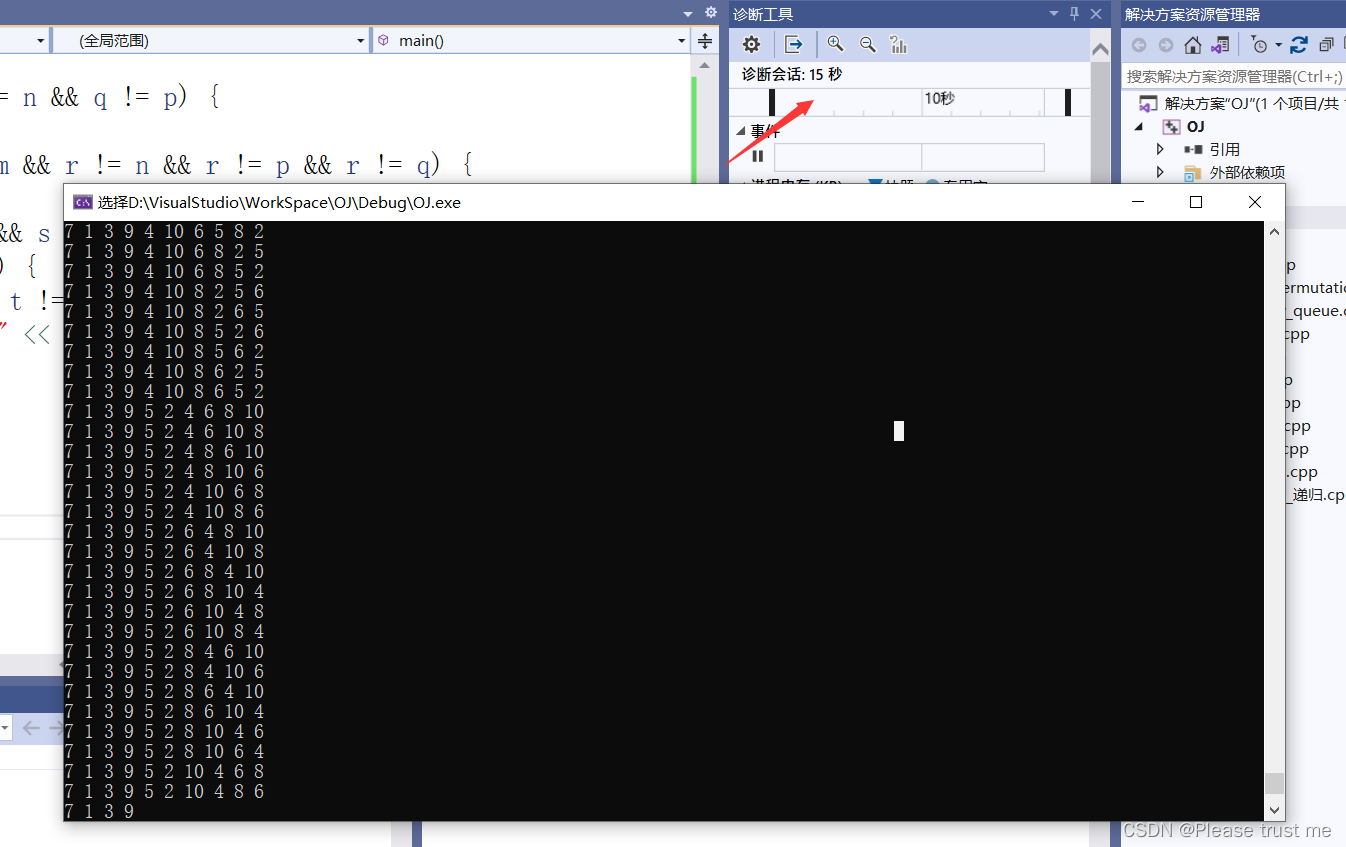Screen dimensions: 1346x847
Task: Expand the 引用 references node
Action: 1160,149
